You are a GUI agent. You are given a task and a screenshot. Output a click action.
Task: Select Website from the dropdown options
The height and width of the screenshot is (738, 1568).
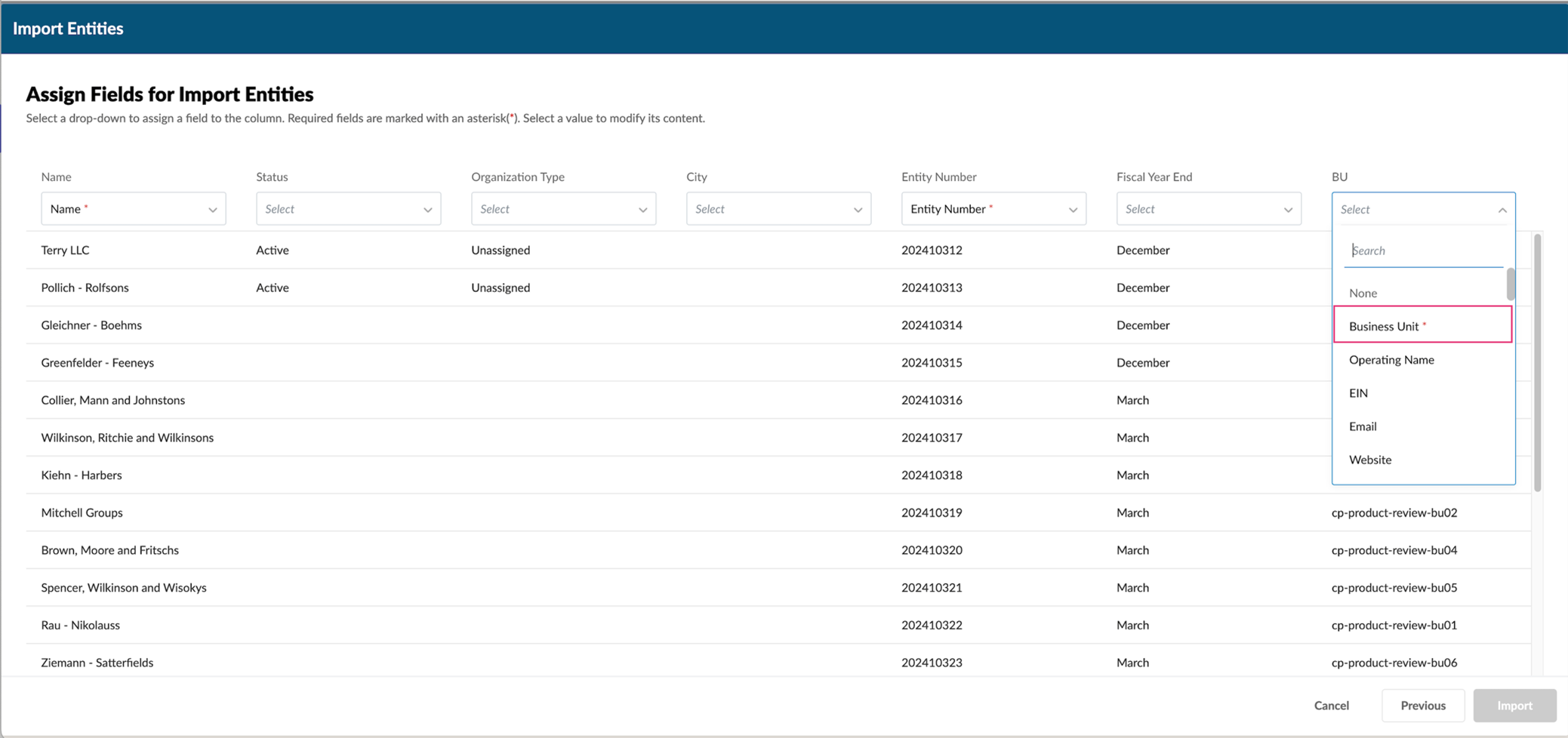tap(1370, 460)
